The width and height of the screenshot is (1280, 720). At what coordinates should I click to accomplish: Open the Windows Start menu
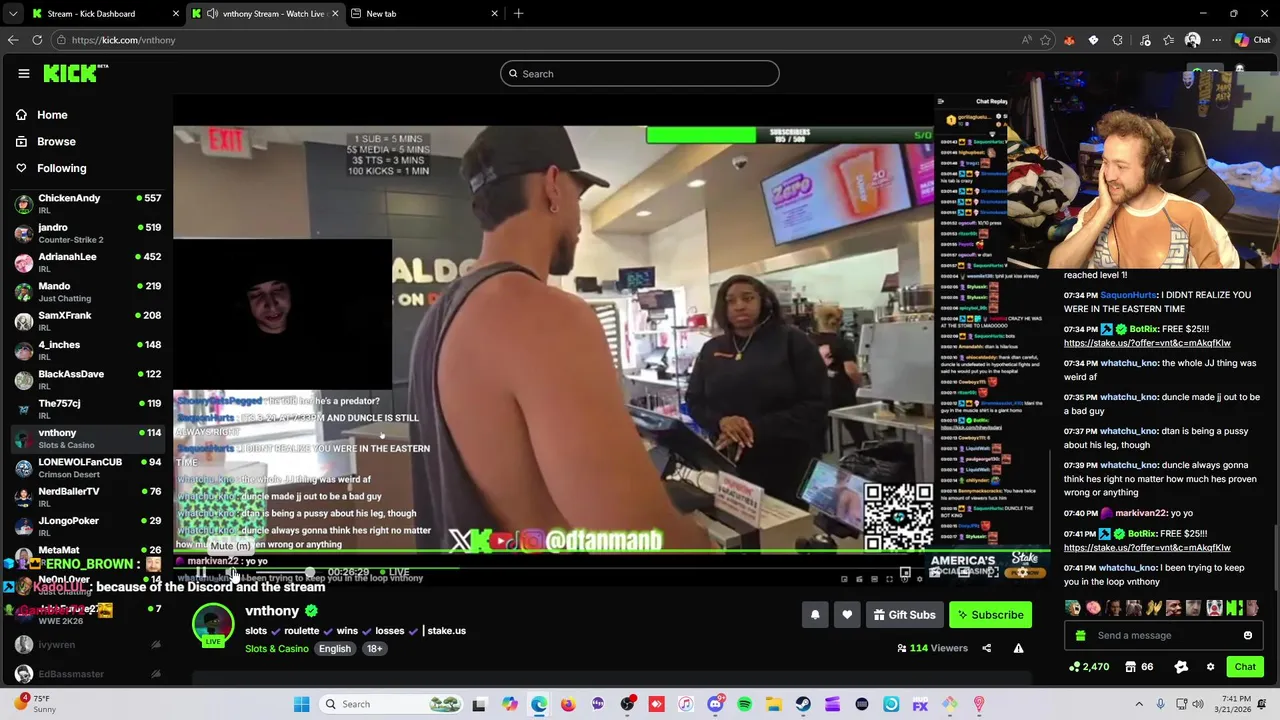pos(301,704)
